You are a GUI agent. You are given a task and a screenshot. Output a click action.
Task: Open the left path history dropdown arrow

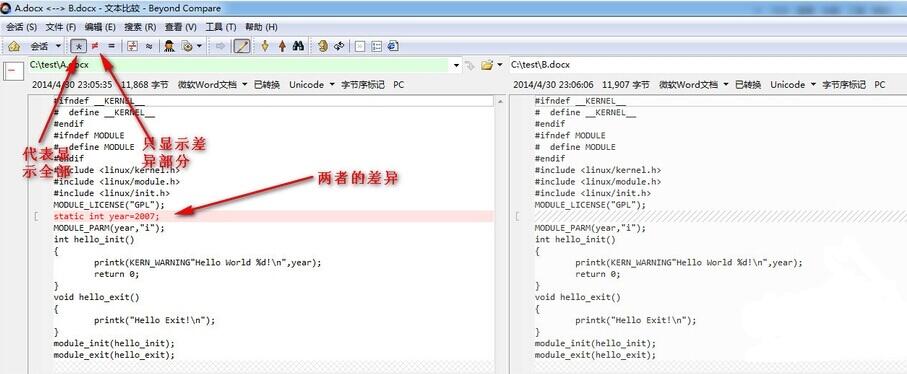tap(456, 65)
